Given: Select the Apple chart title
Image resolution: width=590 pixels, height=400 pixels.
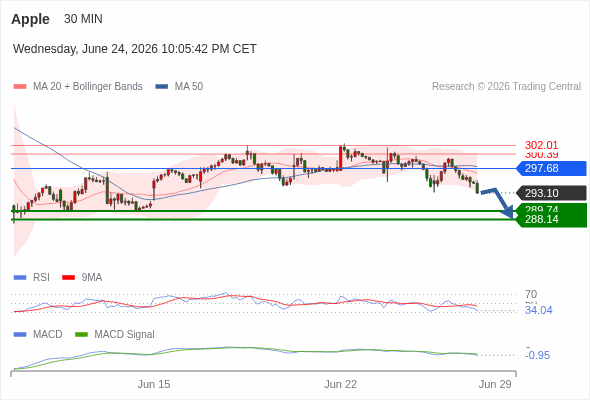Looking at the screenshot, I should pyautogui.click(x=30, y=19).
